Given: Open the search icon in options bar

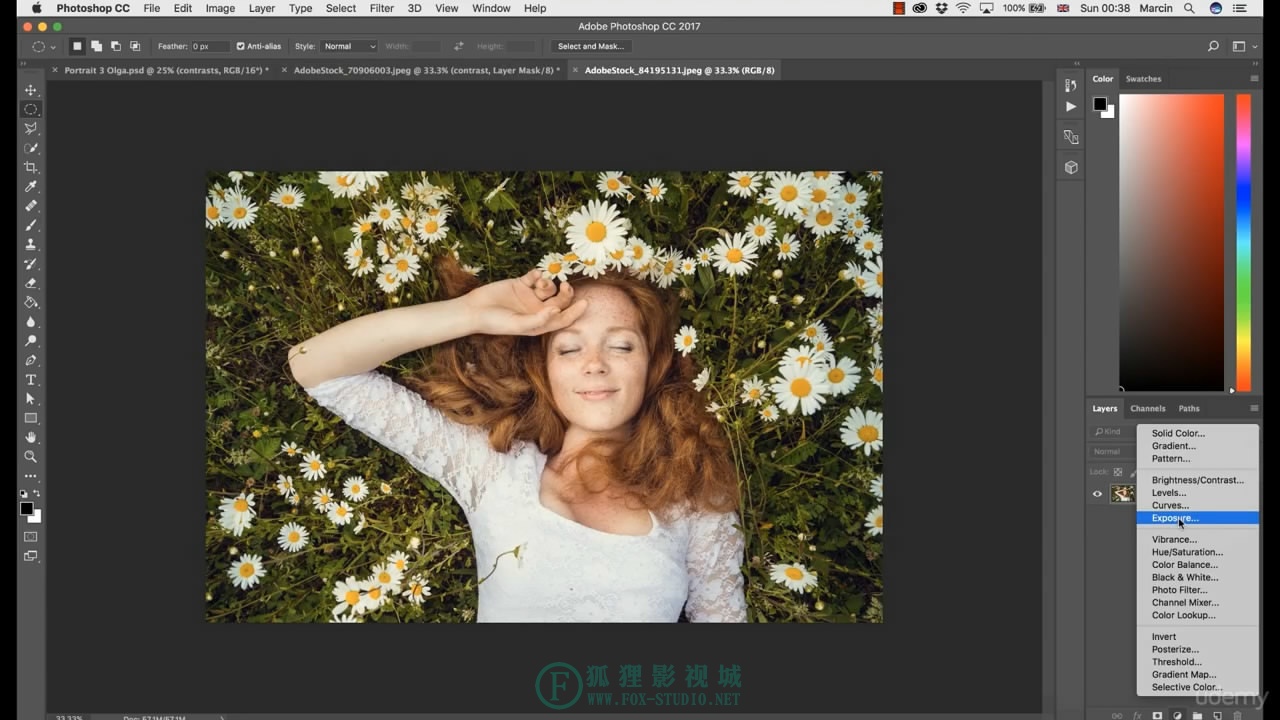Looking at the screenshot, I should 1213,46.
